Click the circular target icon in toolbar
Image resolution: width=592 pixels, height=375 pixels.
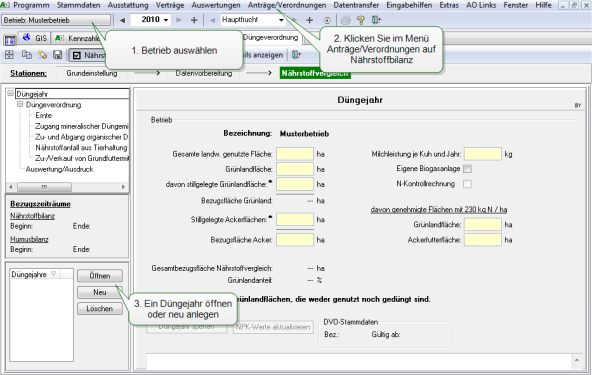327,20
